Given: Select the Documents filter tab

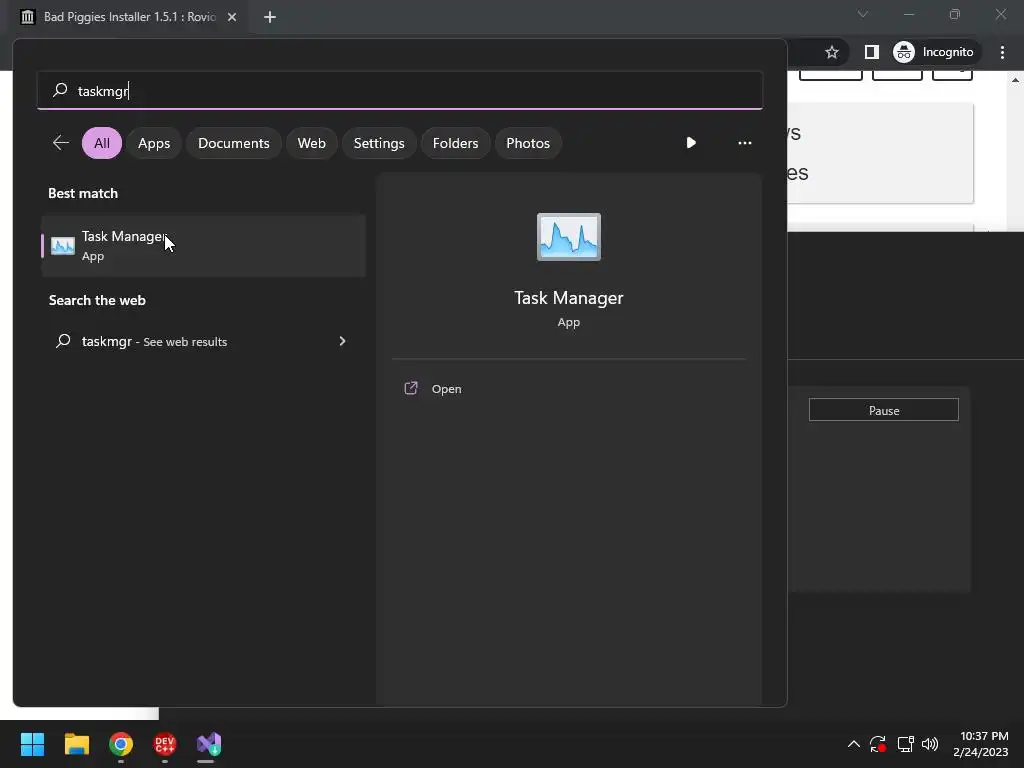Looking at the screenshot, I should [x=234, y=143].
